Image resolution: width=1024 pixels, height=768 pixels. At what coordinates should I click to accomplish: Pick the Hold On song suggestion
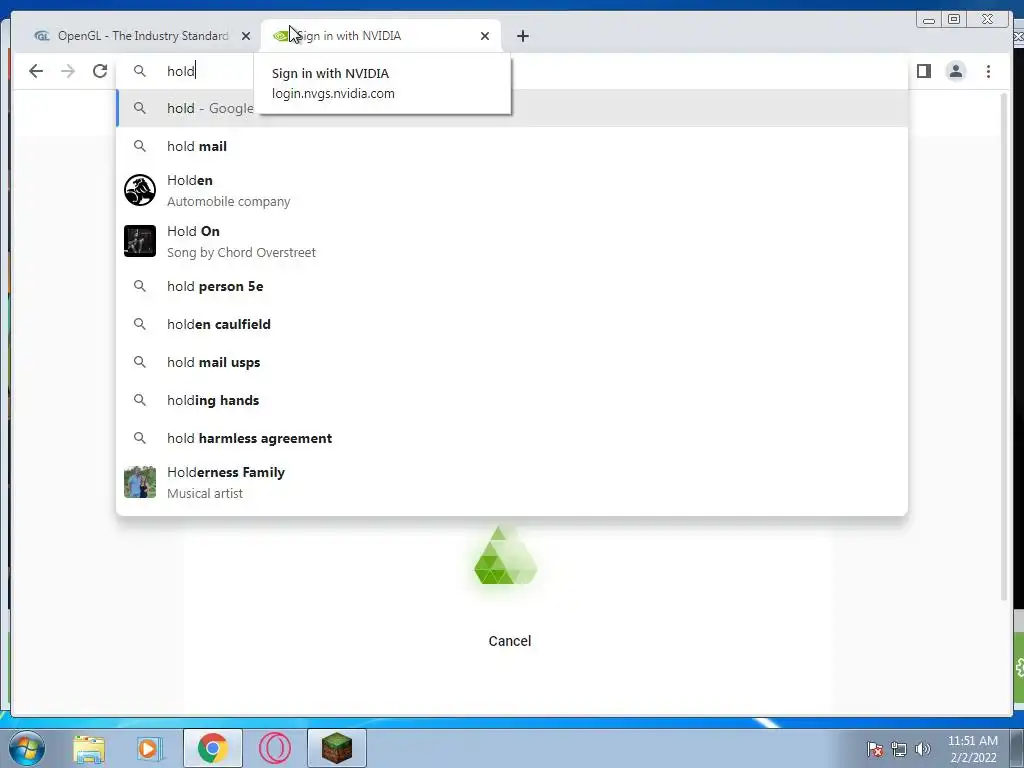click(x=512, y=242)
